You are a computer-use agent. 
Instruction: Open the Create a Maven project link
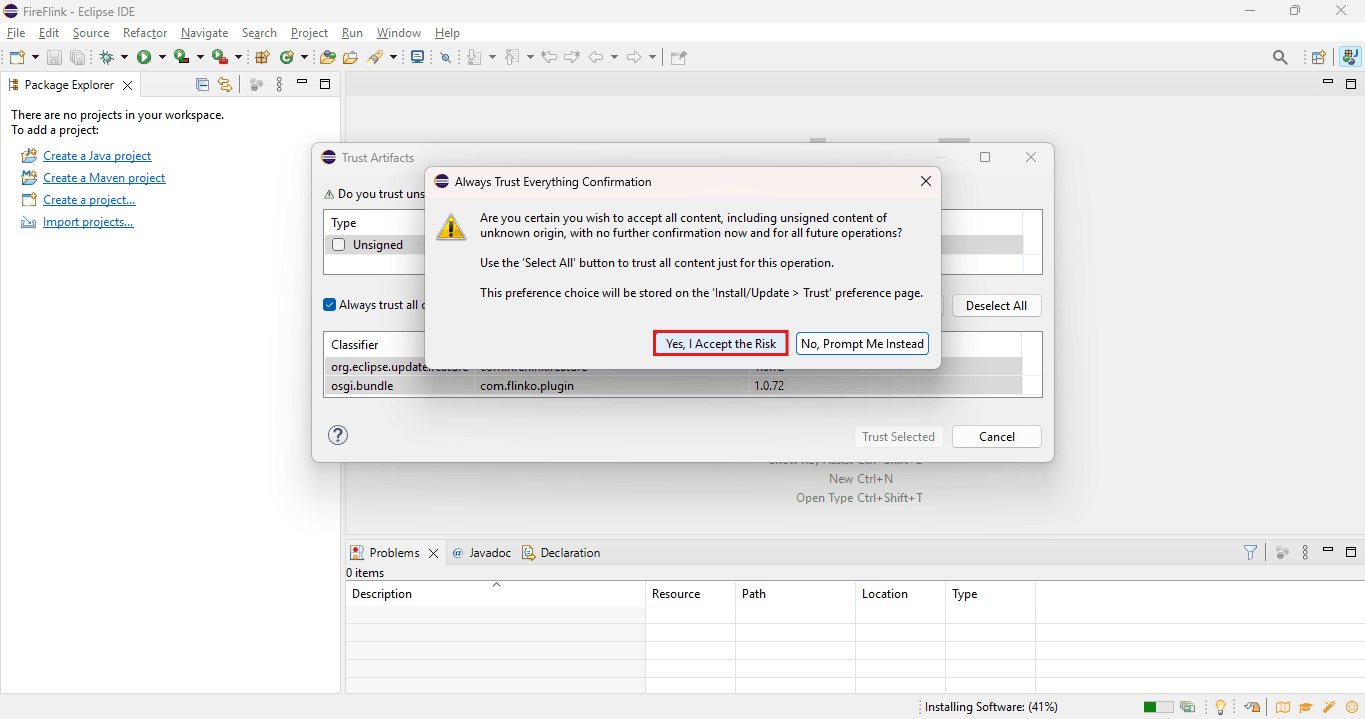104,178
